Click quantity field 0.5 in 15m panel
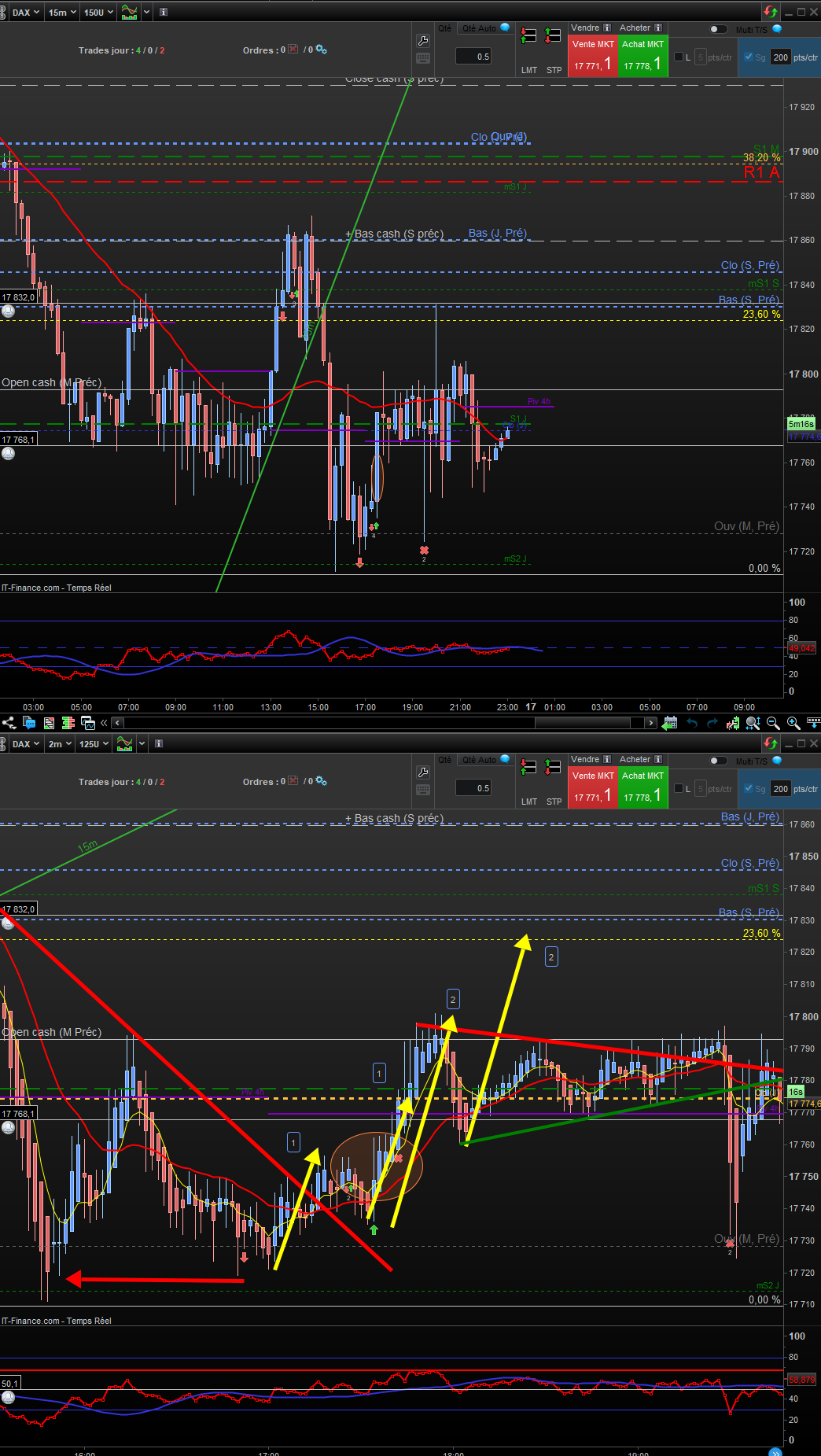The width and height of the screenshot is (821, 1456). pos(474,57)
